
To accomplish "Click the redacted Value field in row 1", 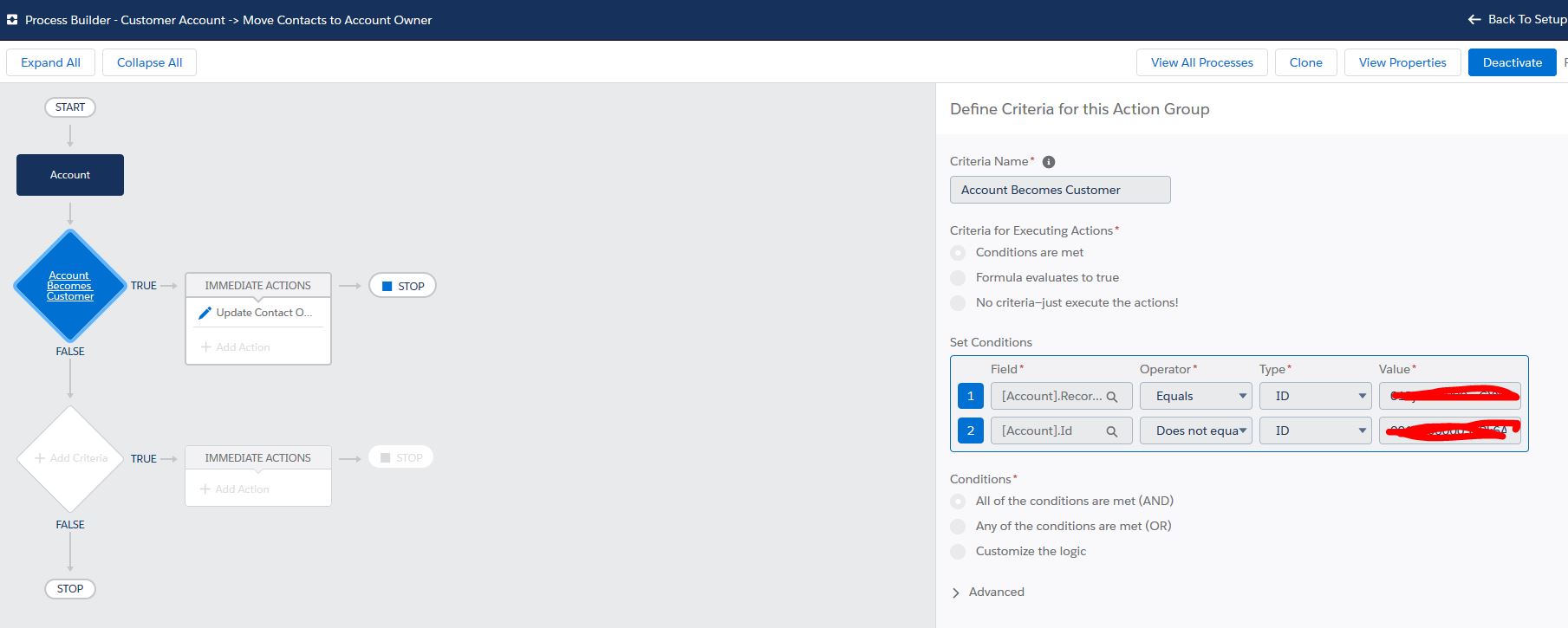I will pyautogui.click(x=1450, y=396).
